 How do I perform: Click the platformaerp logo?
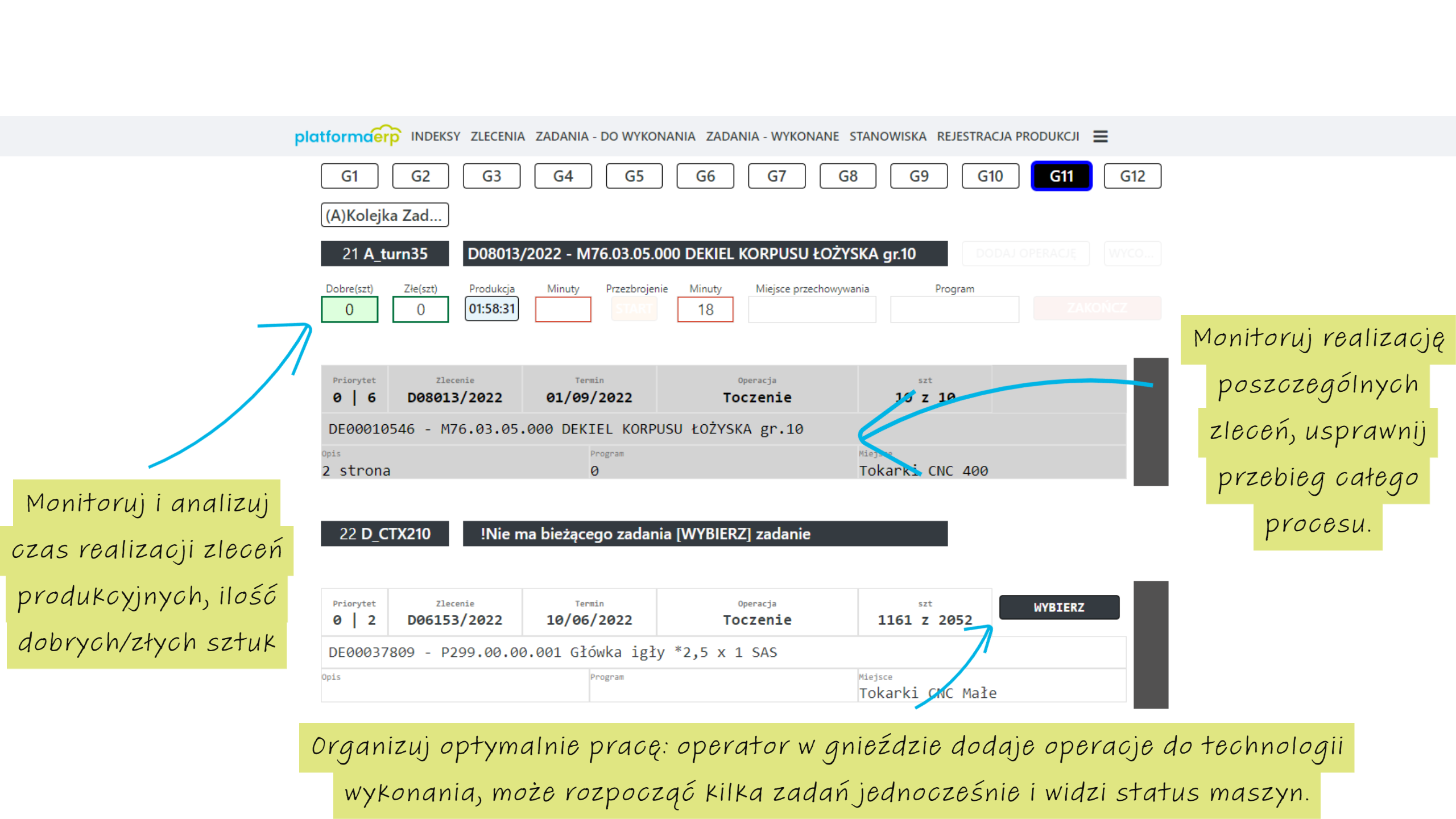[348, 136]
